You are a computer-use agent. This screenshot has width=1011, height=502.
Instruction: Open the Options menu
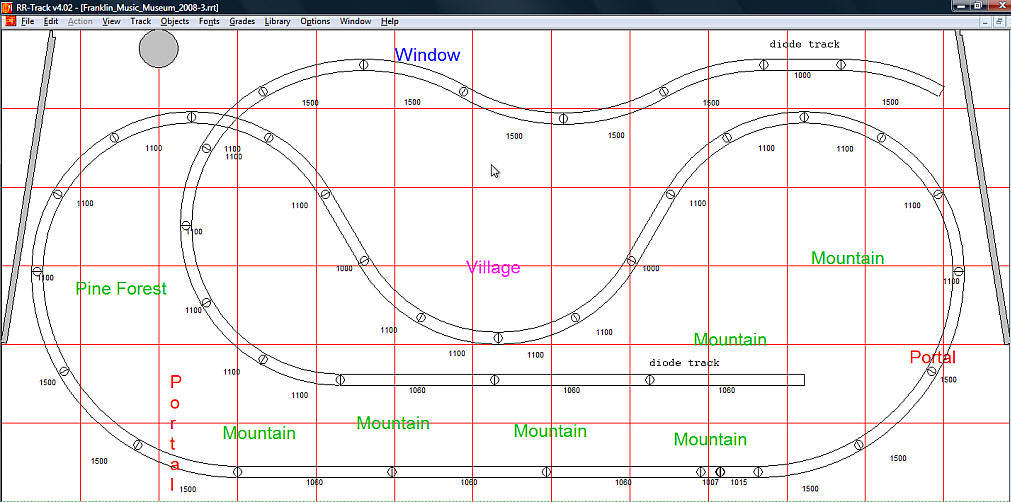click(x=315, y=21)
